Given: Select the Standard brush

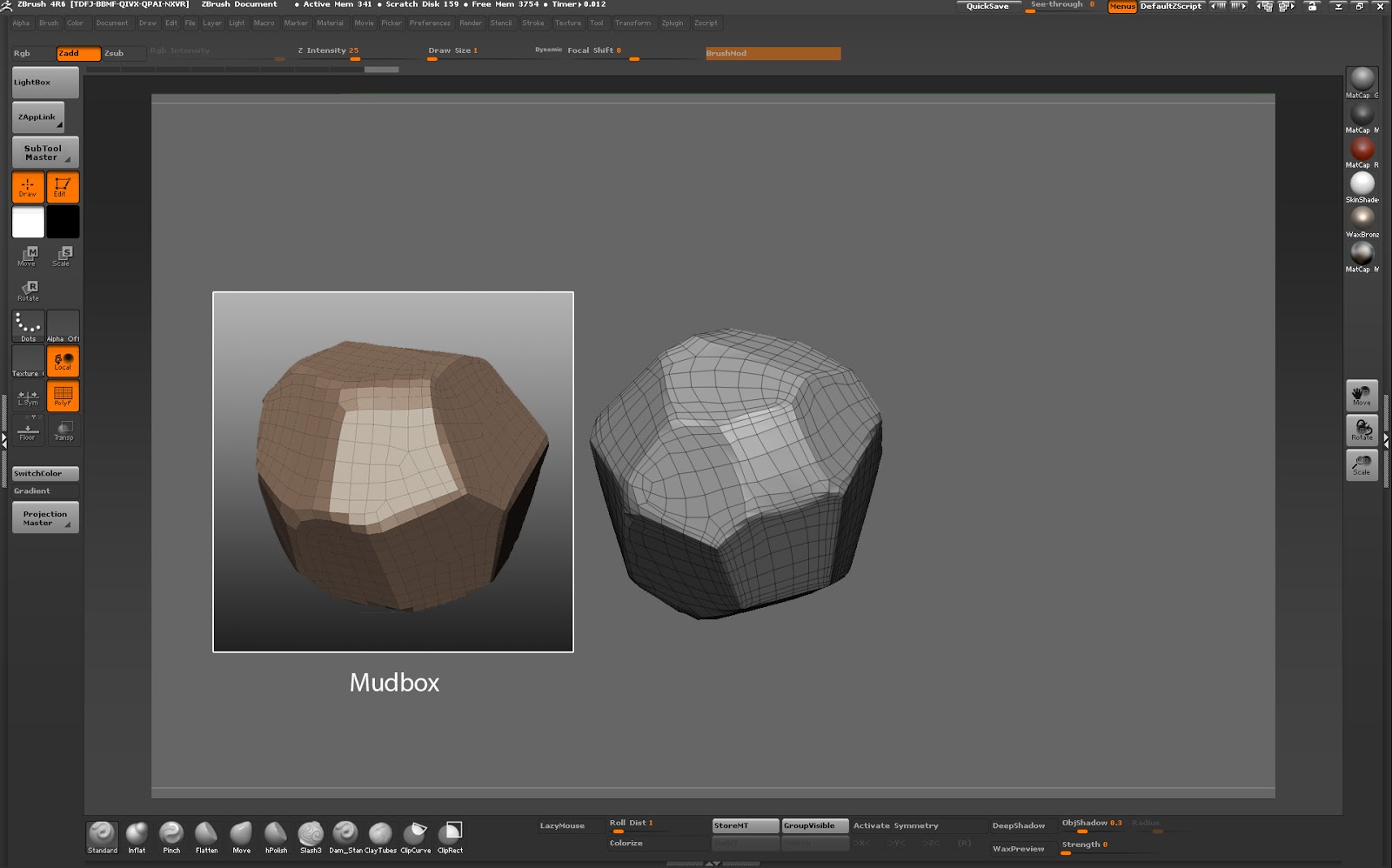Looking at the screenshot, I should [101, 836].
